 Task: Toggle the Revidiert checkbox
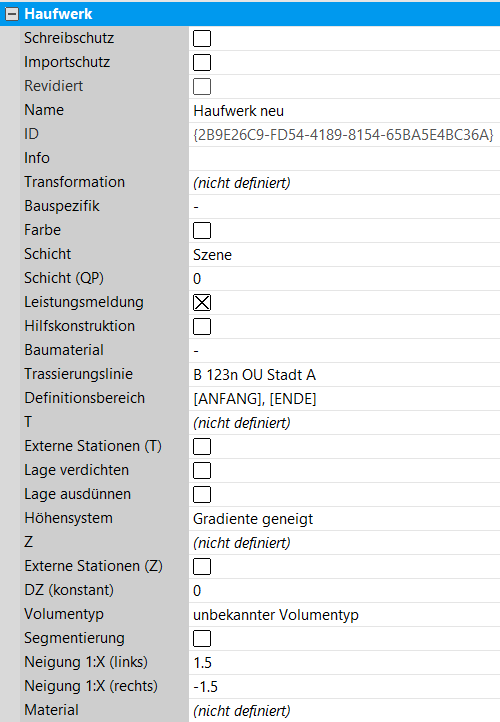(x=202, y=87)
